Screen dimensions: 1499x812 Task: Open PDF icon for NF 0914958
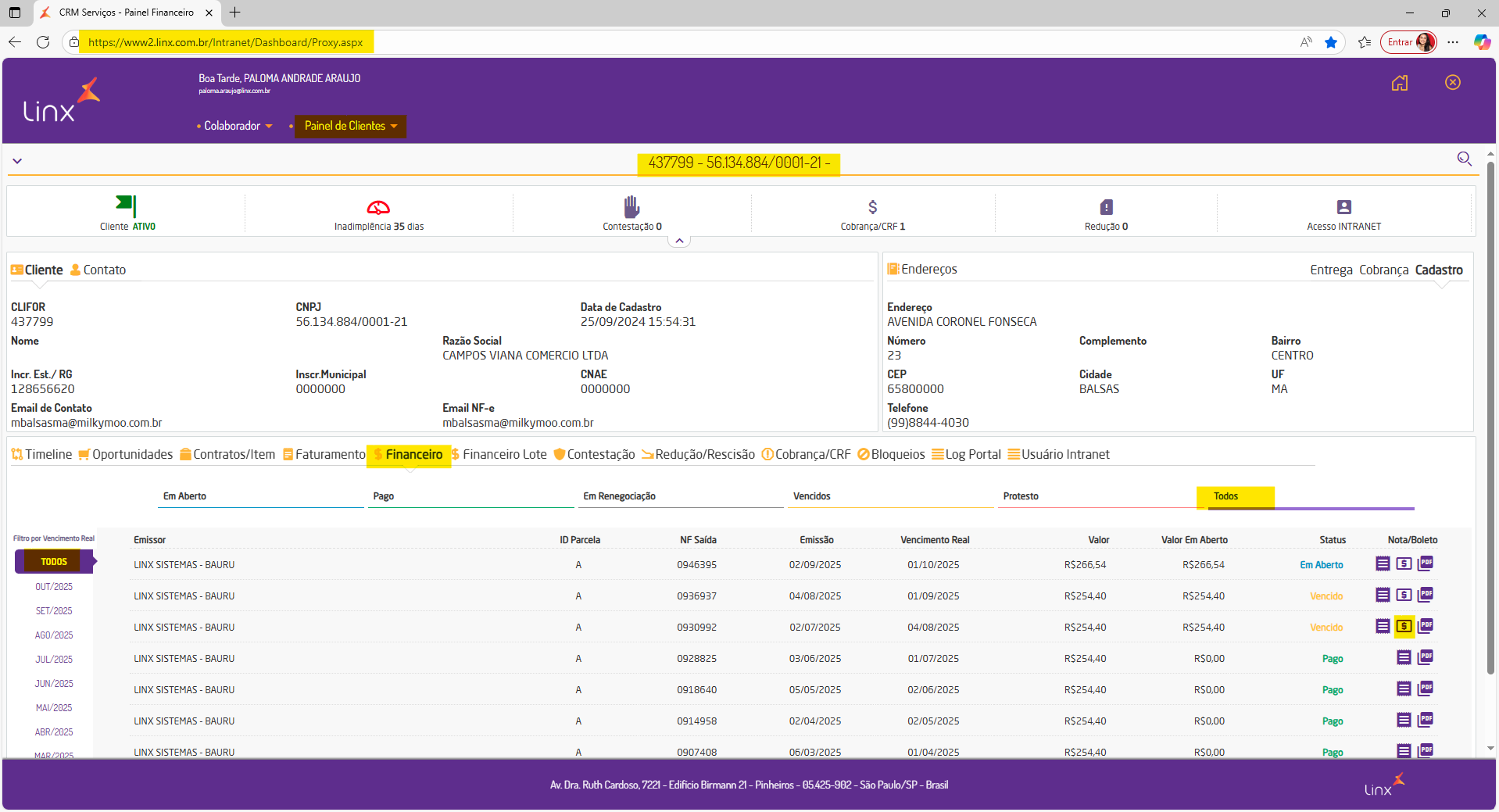1426,720
